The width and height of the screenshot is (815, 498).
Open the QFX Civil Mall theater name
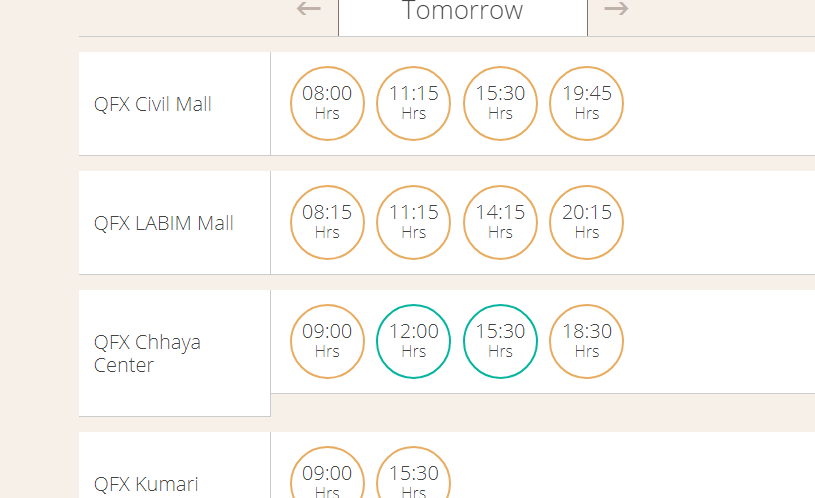pyautogui.click(x=153, y=104)
